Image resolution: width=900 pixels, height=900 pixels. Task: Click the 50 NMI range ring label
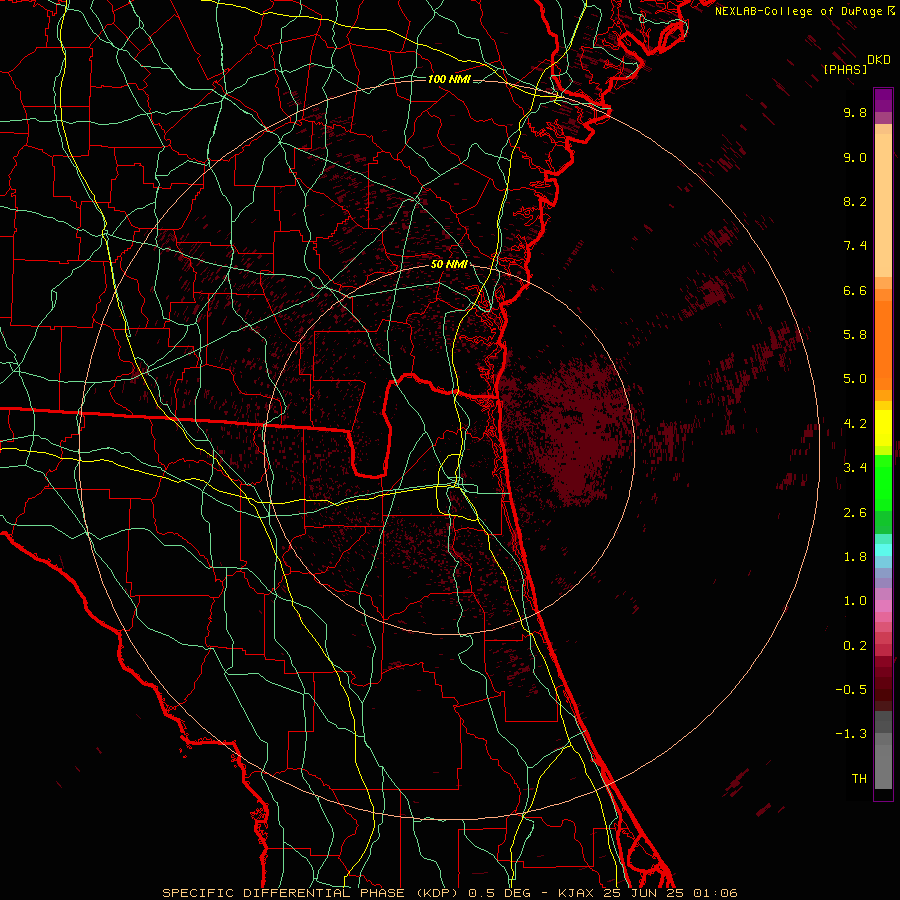(x=449, y=265)
